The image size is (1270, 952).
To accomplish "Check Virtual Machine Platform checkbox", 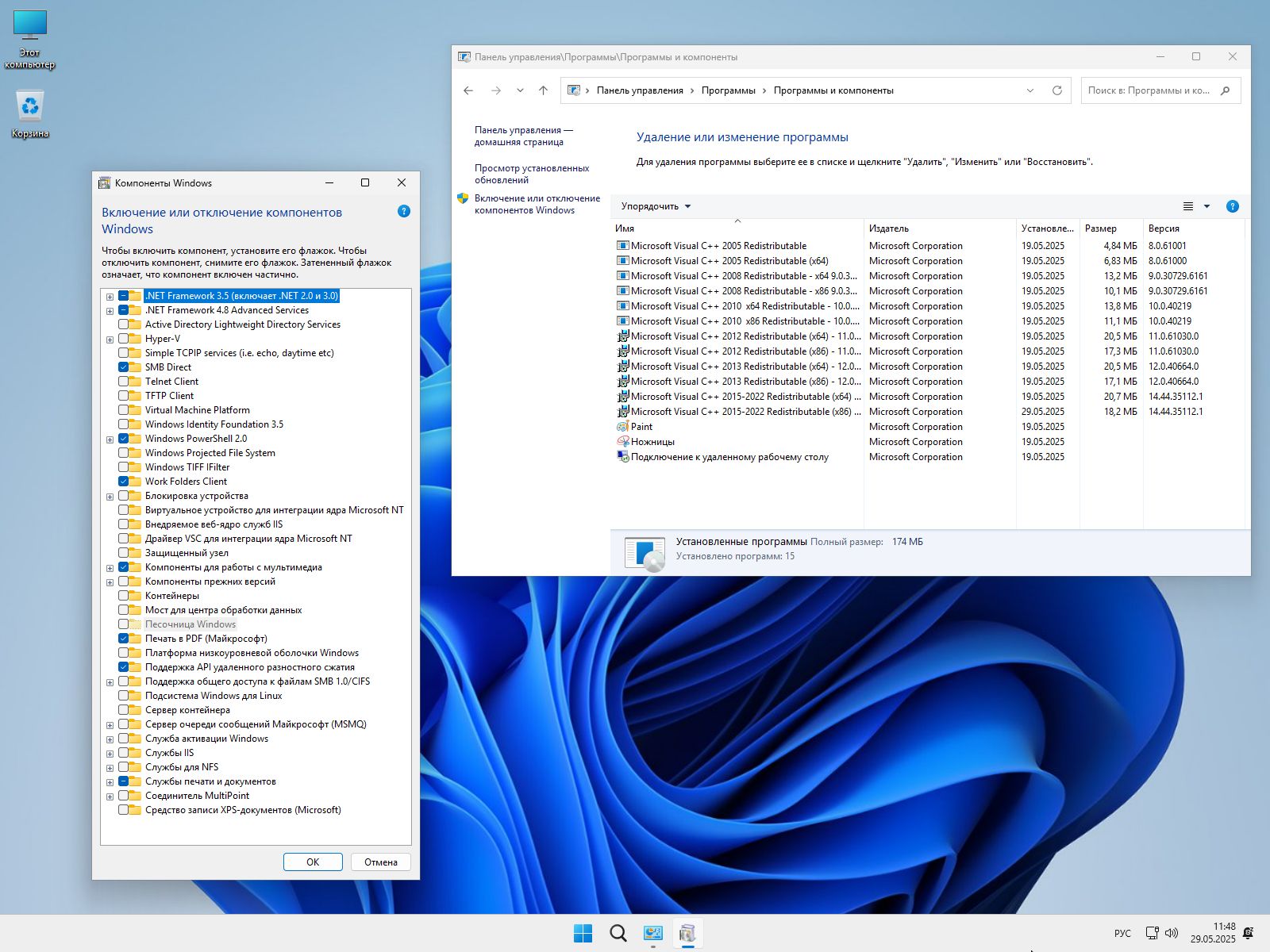I will [x=124, y=410].
